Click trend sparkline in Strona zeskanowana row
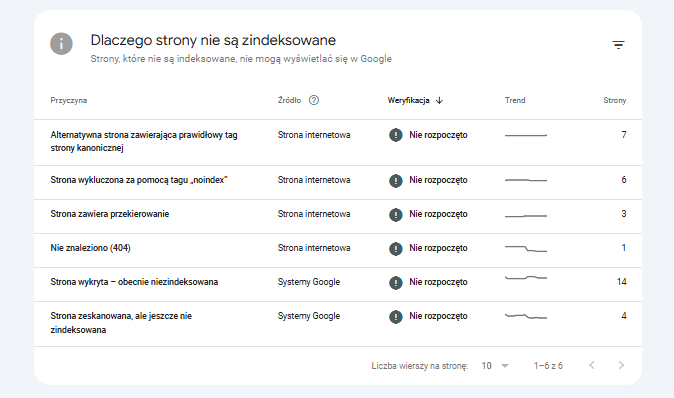The image size is (674, 398). pyautogui.click(x=526, y=316)
